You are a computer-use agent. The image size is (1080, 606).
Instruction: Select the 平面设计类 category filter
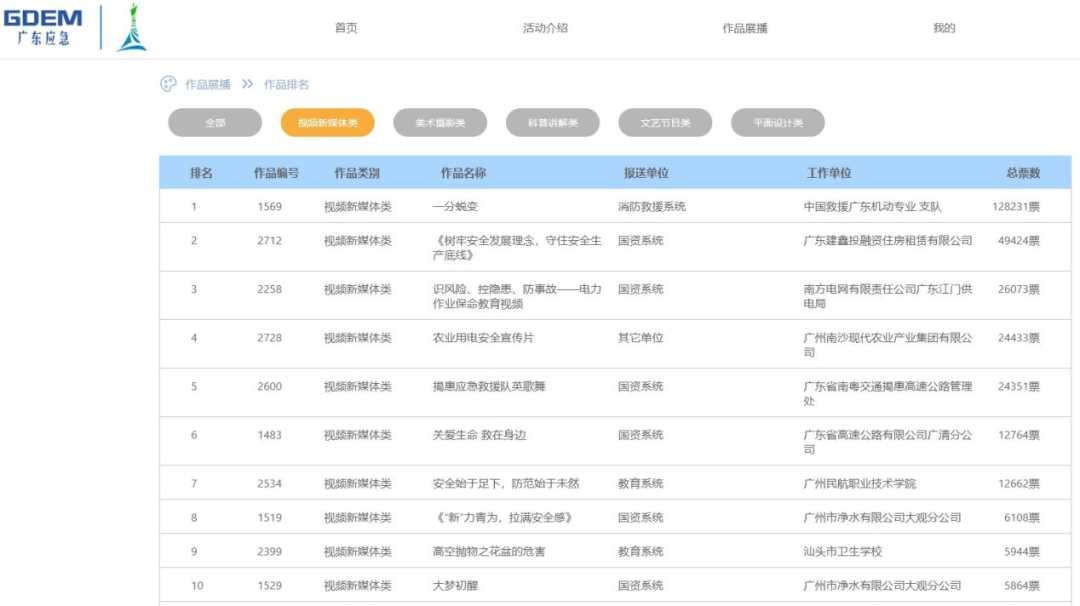tap(778, 123)
